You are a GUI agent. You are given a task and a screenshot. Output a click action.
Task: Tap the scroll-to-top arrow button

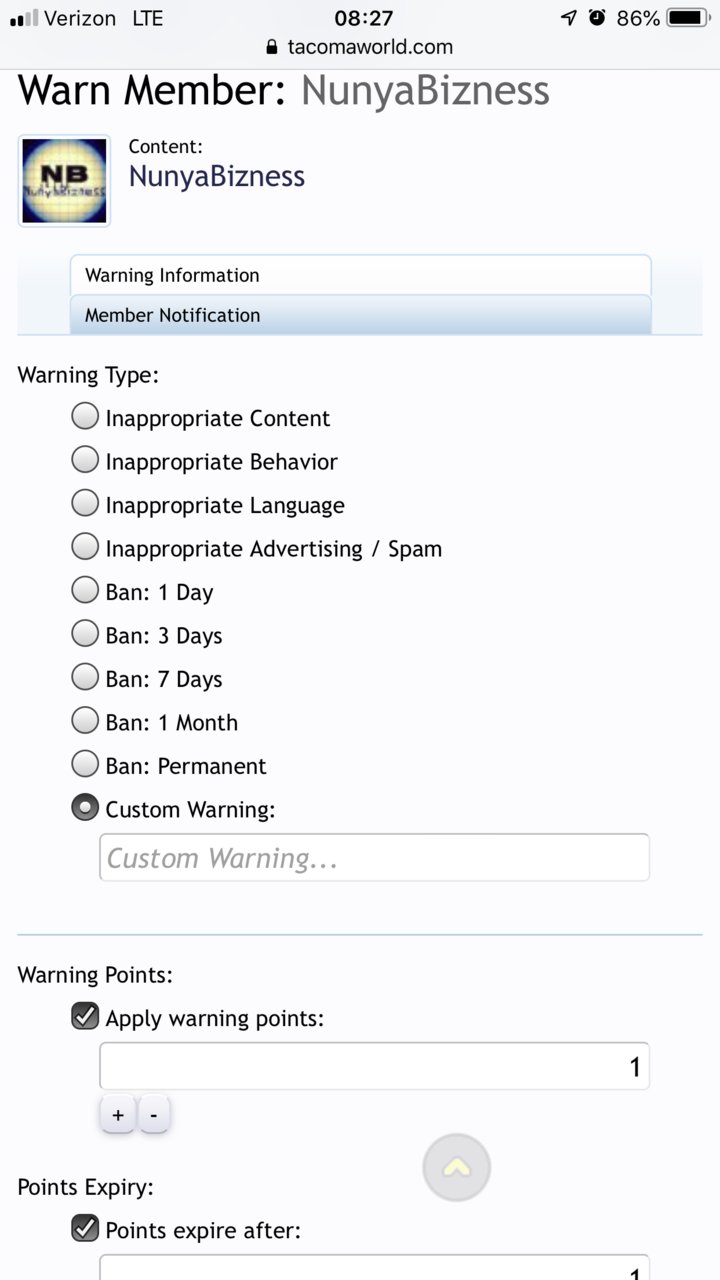pos(457,1167)
